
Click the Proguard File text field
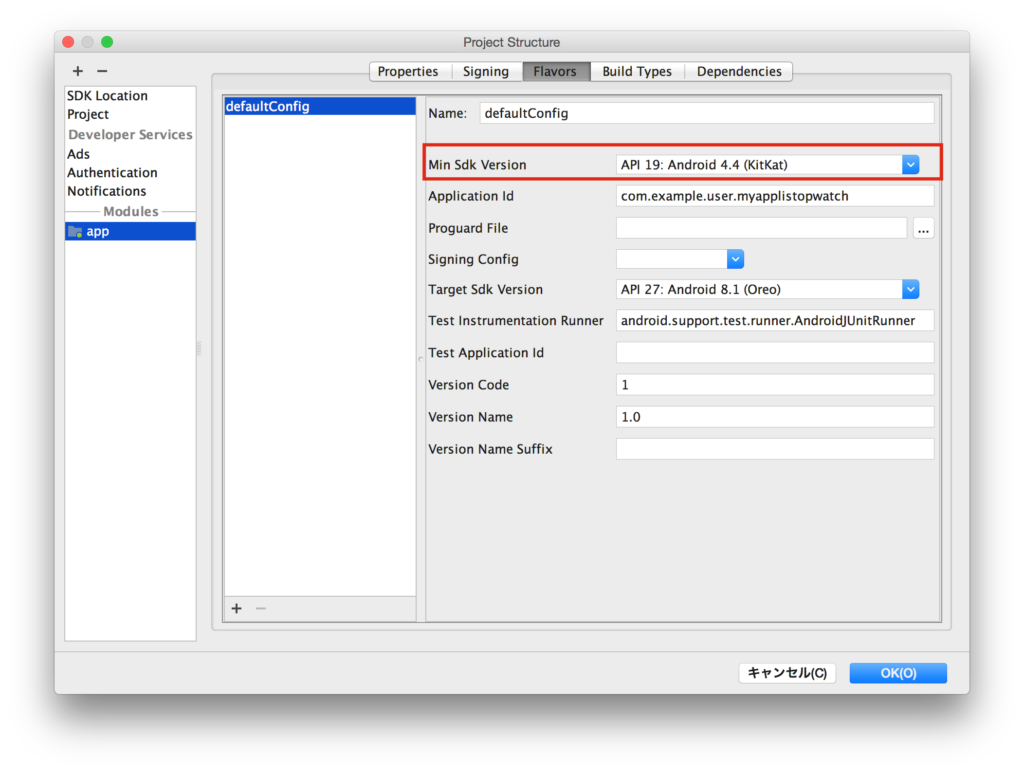[x=761, y=228]
